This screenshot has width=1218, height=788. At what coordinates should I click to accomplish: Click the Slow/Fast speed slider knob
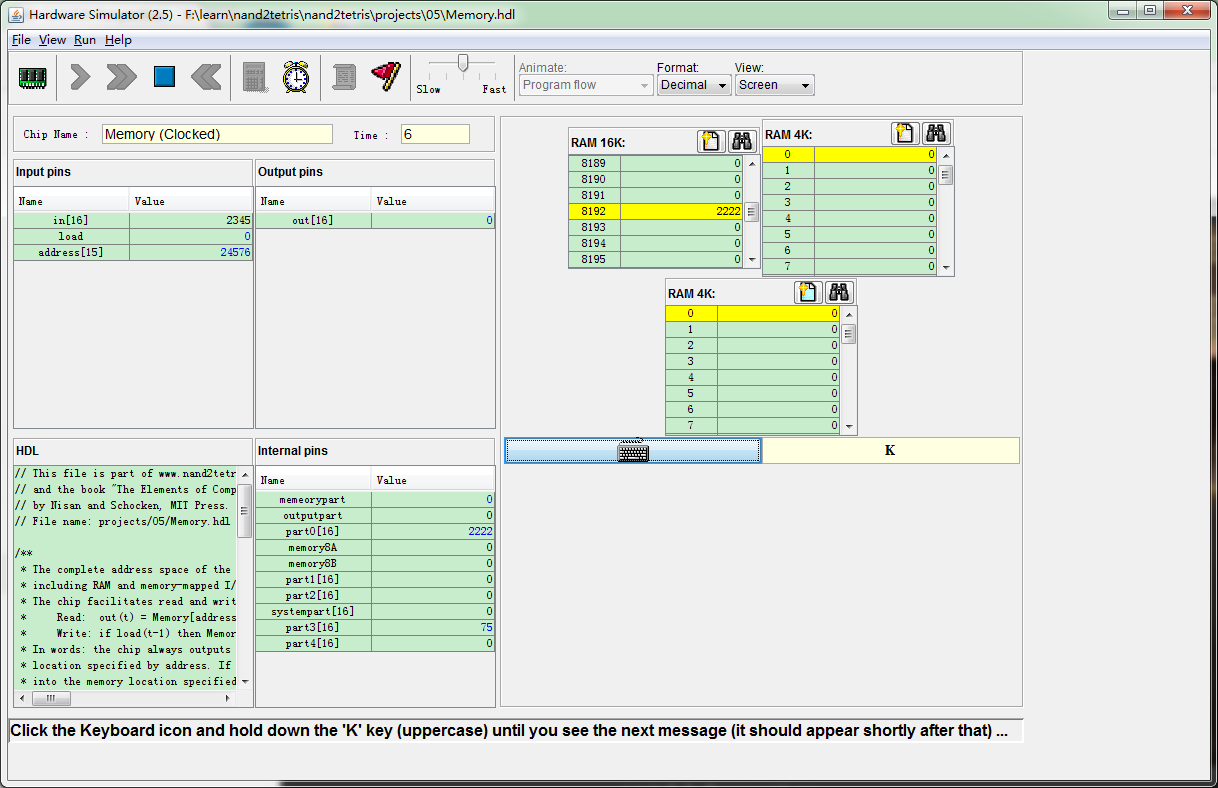pyautogui.click(x=462, y=63)
